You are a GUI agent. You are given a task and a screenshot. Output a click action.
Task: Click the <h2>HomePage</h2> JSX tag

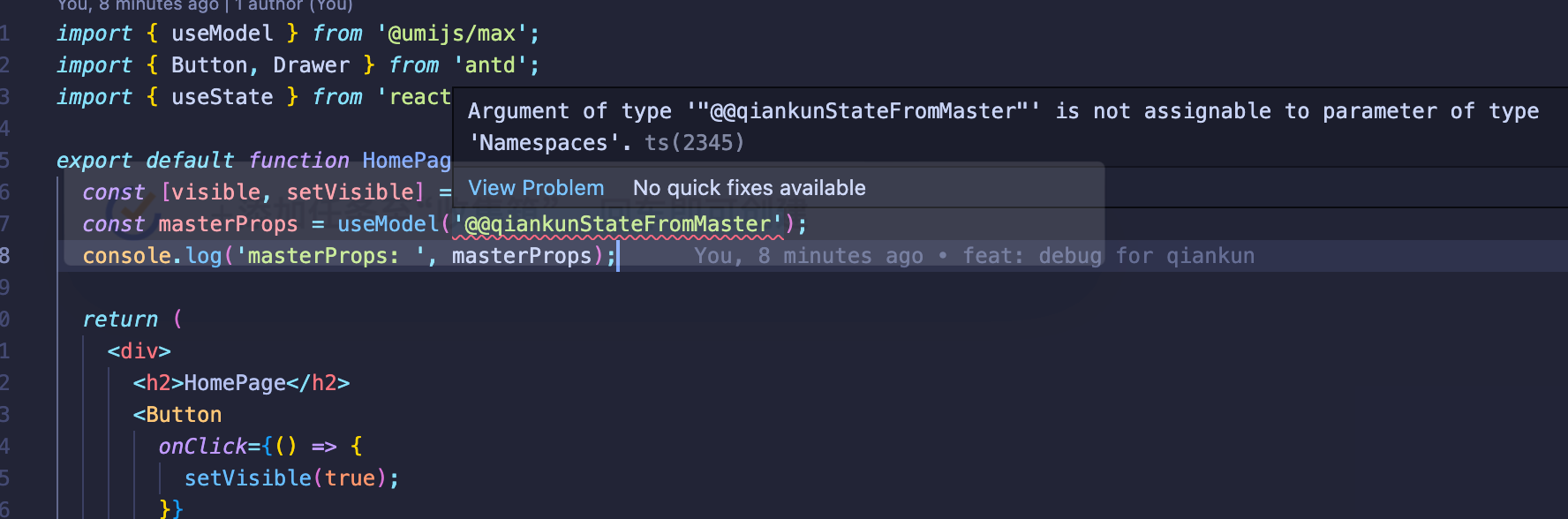point(240,382)
